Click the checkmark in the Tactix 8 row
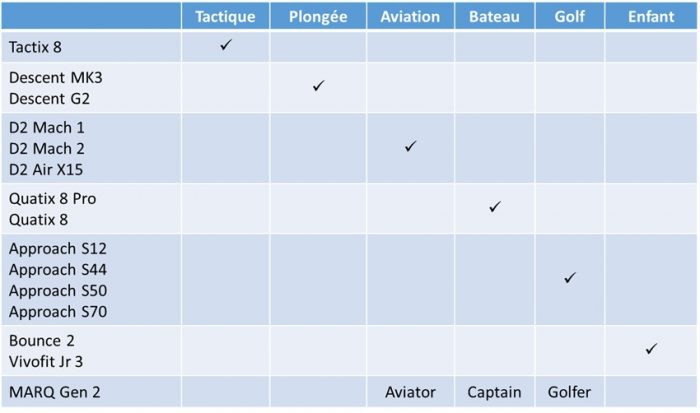This screenshot has height=413, width=700. [226, 46]
